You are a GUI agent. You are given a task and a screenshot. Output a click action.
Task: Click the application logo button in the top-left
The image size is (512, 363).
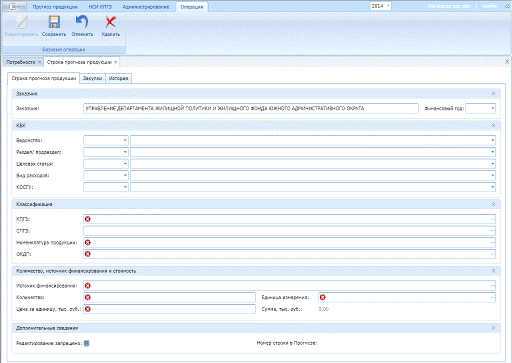coord(13,6)
